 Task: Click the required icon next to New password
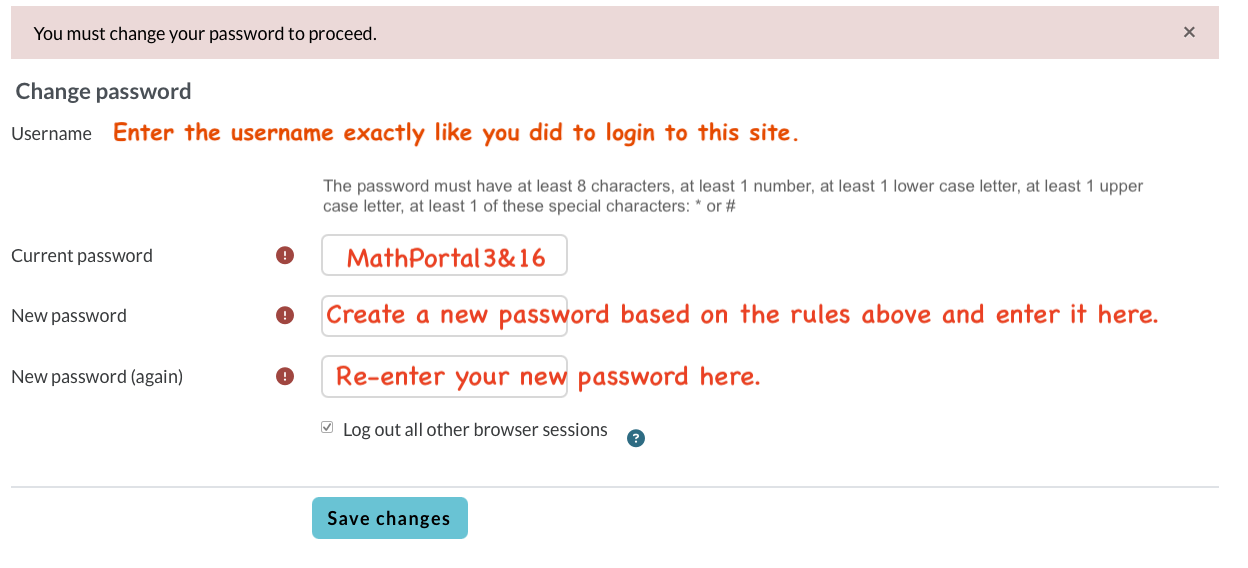pyautogui.click(x=285, y=316)
